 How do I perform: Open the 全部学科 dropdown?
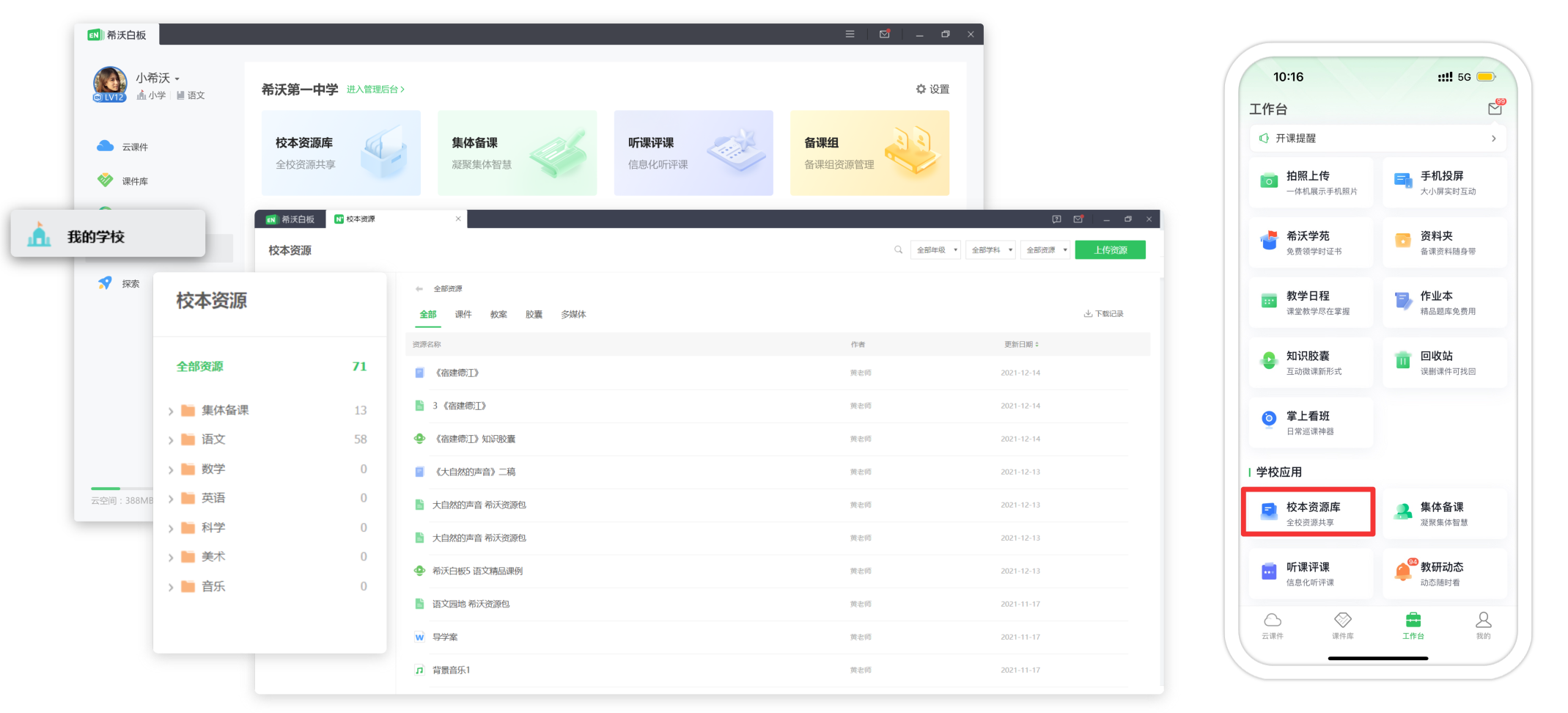[x=991, y=250]
